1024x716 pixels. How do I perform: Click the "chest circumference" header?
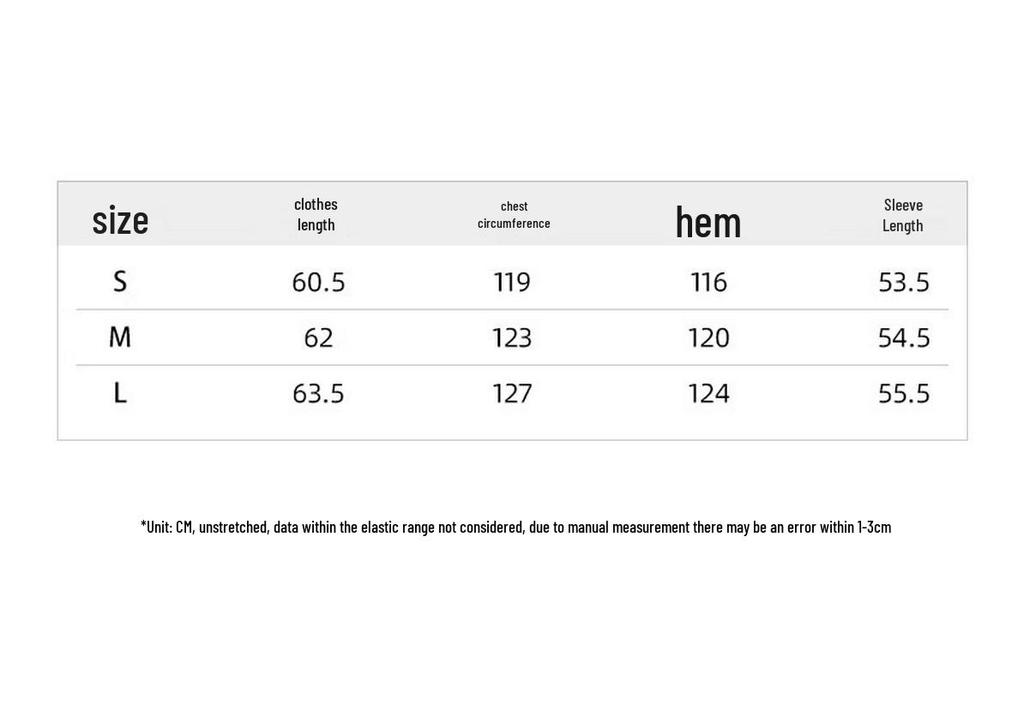pos(514,215)
